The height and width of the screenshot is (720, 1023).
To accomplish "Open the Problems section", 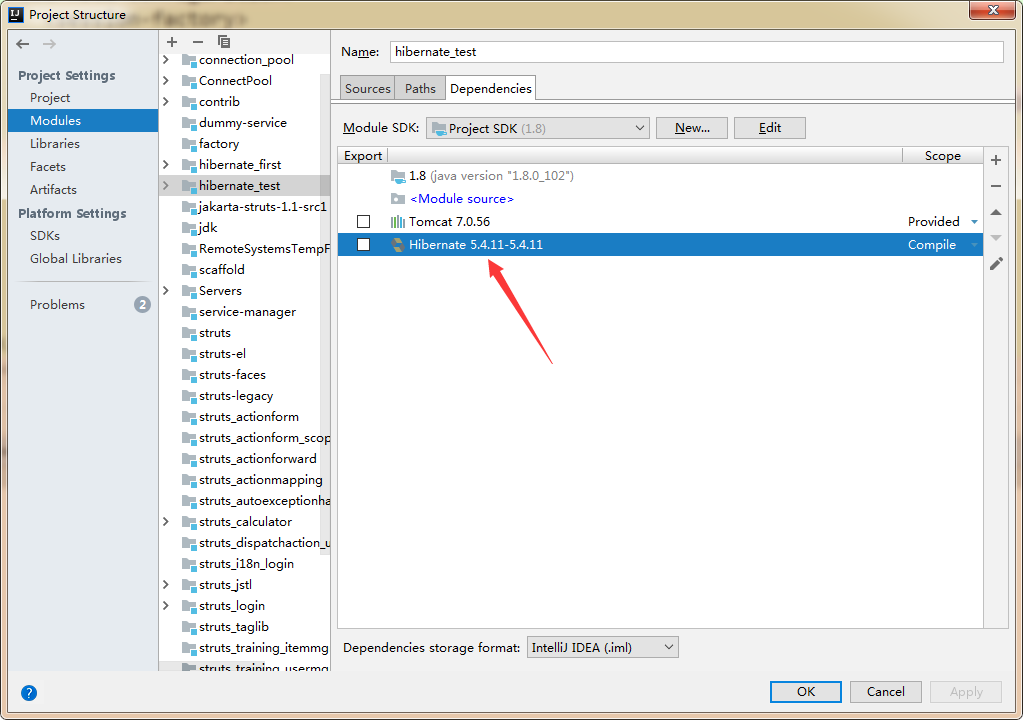I will 57,305.
